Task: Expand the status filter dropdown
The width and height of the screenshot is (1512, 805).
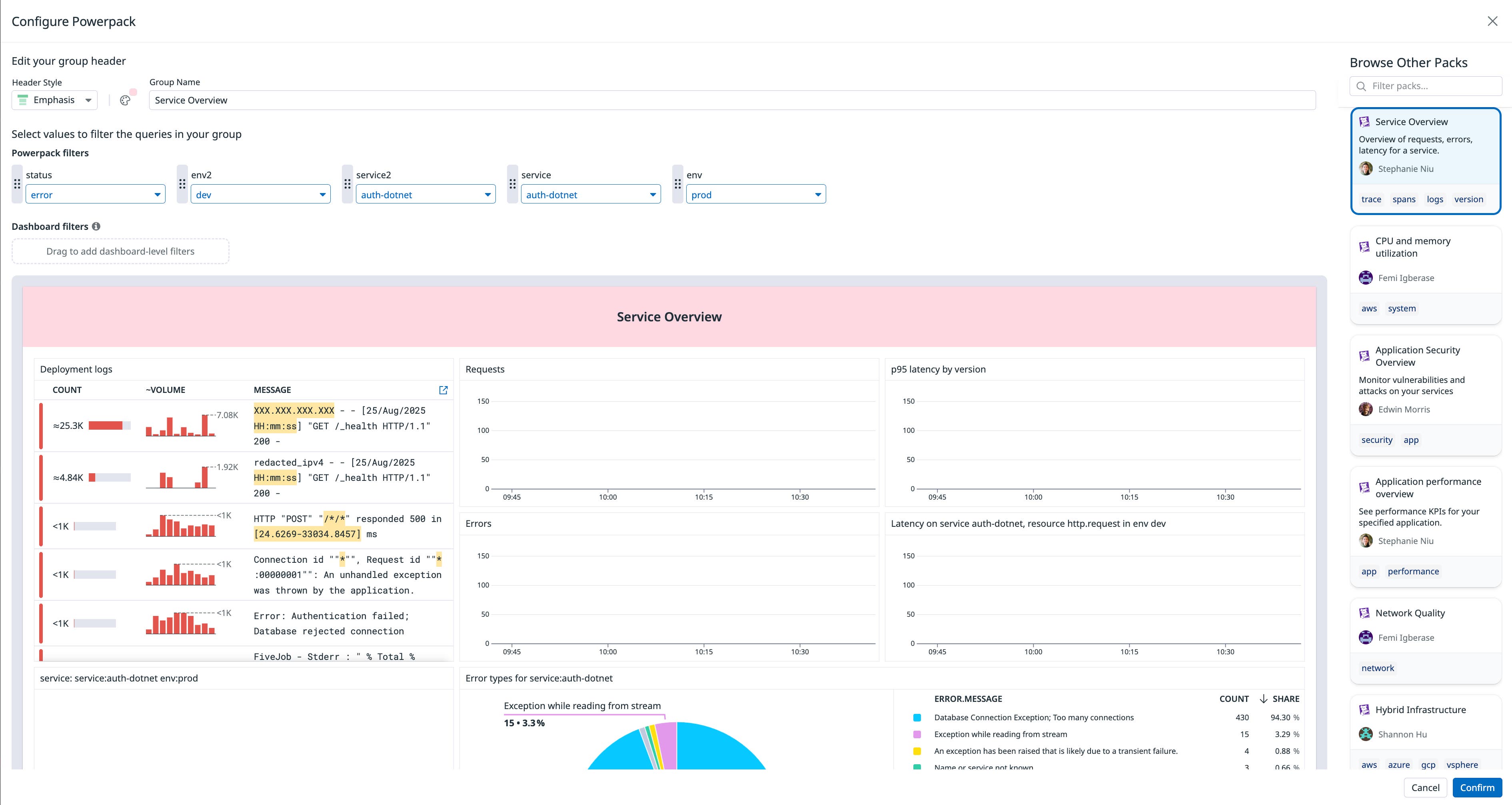Action: click(x=95, y=195)
